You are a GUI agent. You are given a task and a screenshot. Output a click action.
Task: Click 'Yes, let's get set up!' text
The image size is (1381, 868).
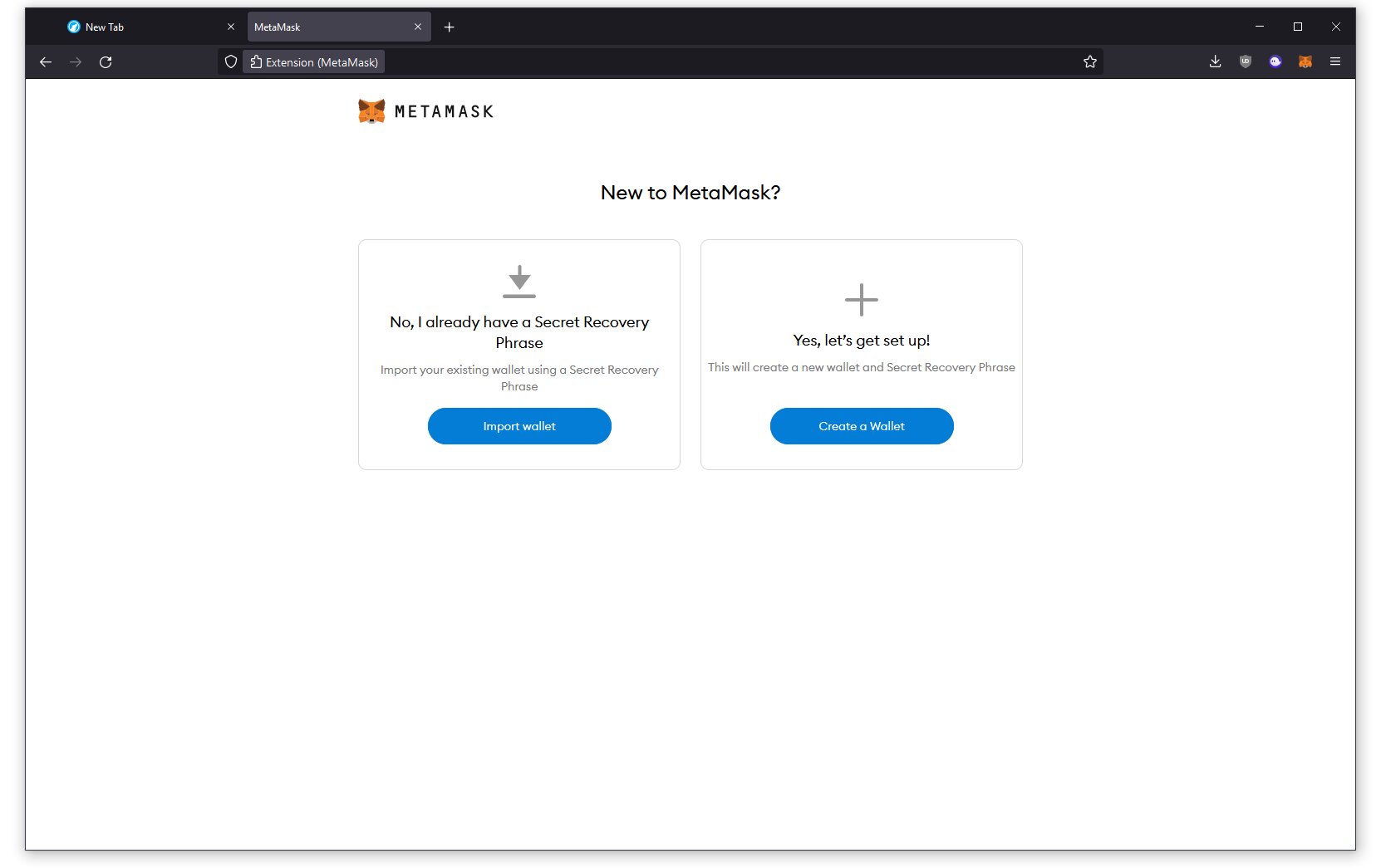point(862,341)
